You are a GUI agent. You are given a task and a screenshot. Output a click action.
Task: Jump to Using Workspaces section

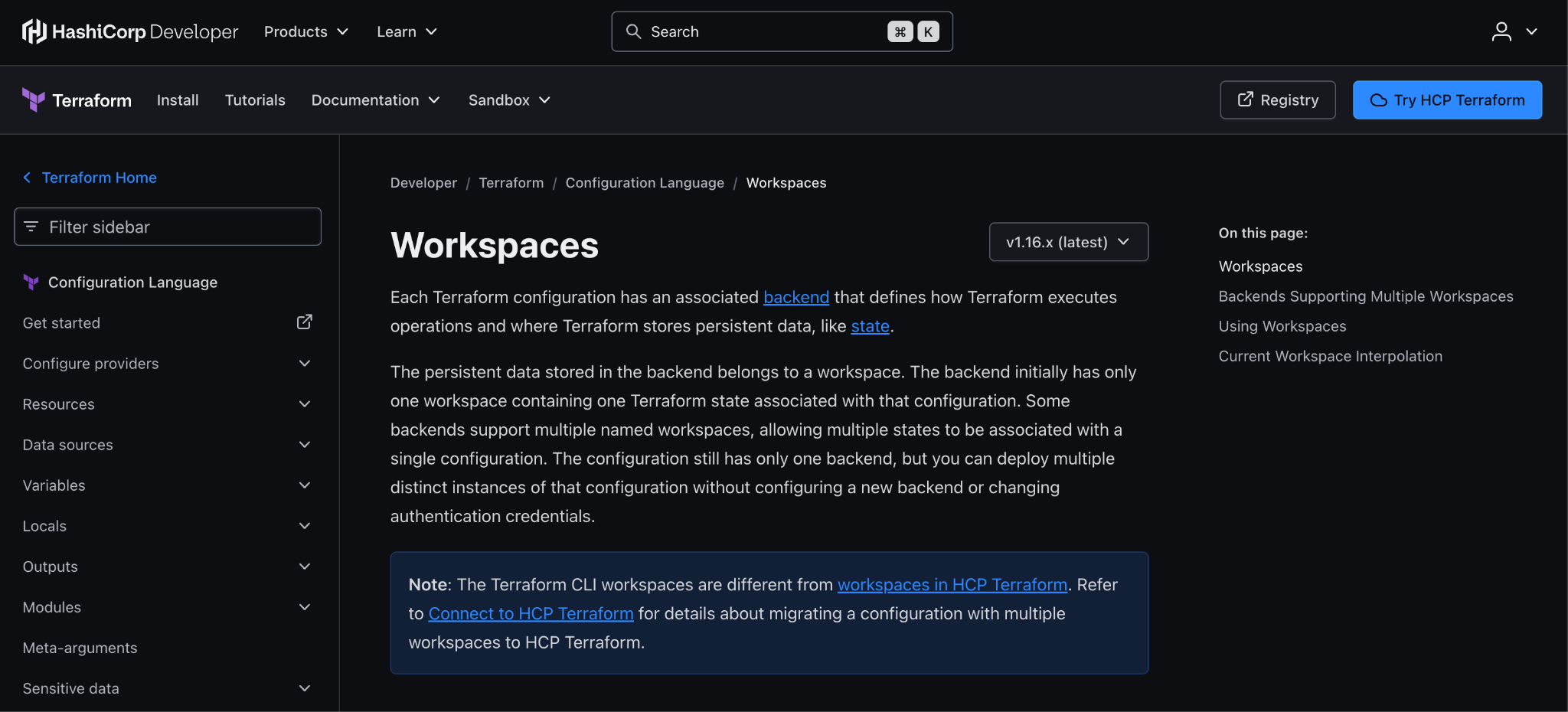(x=1282, y=326)
